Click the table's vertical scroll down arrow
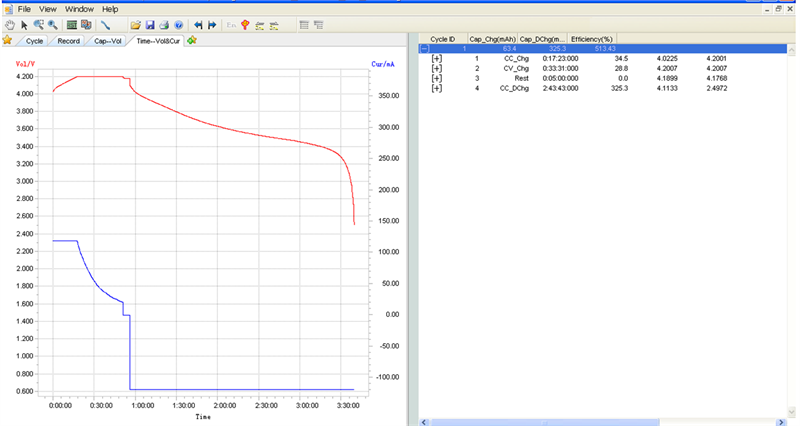The width and height of the screenshot is (800, 426). 791,411
